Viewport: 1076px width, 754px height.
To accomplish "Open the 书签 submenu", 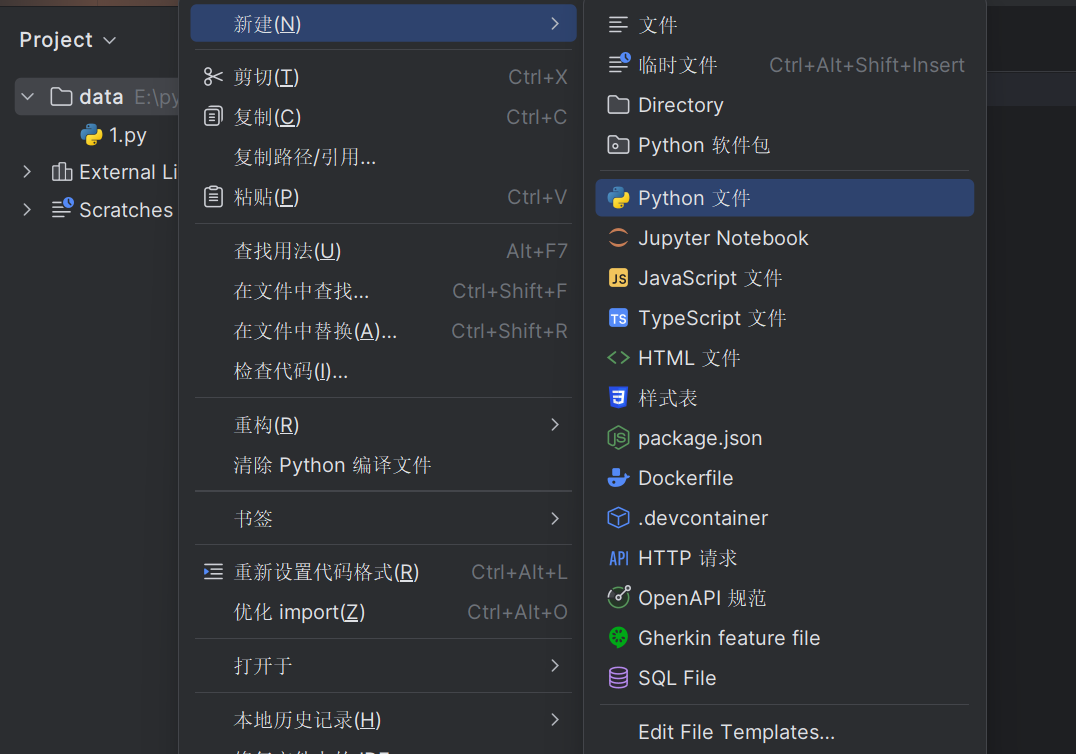I will pos(383,518).
